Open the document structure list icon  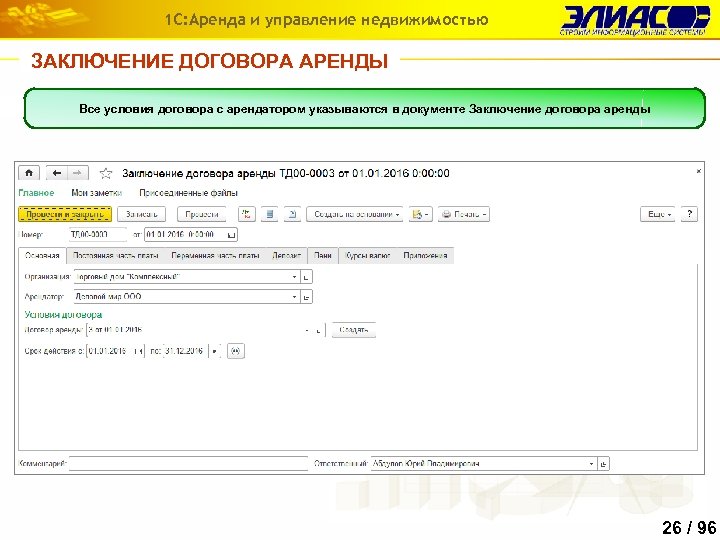[x=270, y=214]
